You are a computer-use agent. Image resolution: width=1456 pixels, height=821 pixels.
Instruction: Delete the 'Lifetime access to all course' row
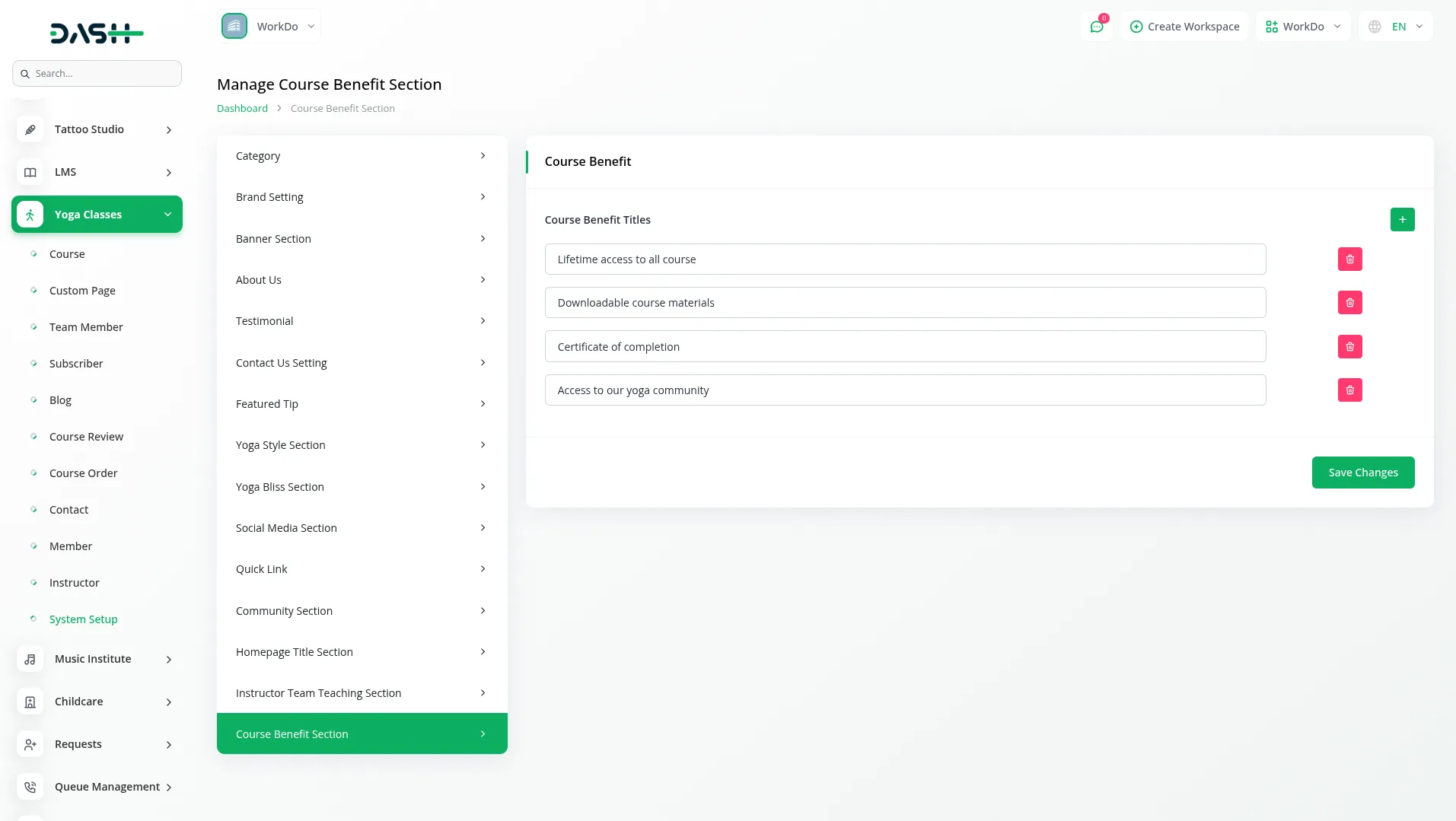click(x=1349, y=259)
